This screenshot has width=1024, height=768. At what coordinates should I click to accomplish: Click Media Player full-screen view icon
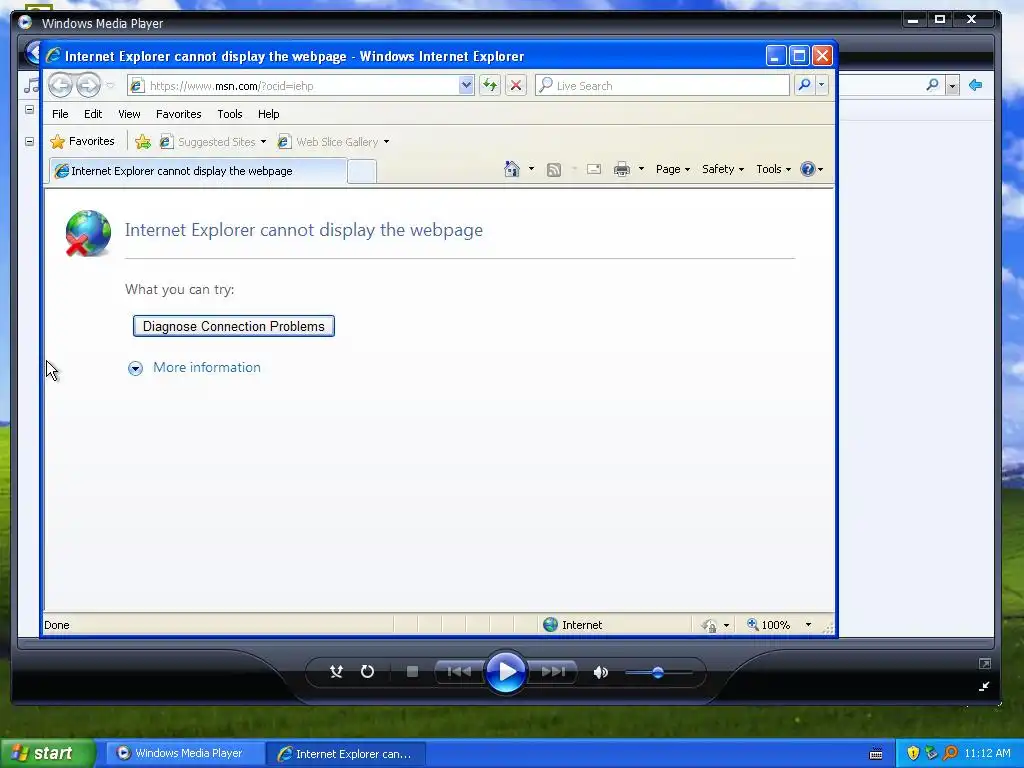point(984,664)
